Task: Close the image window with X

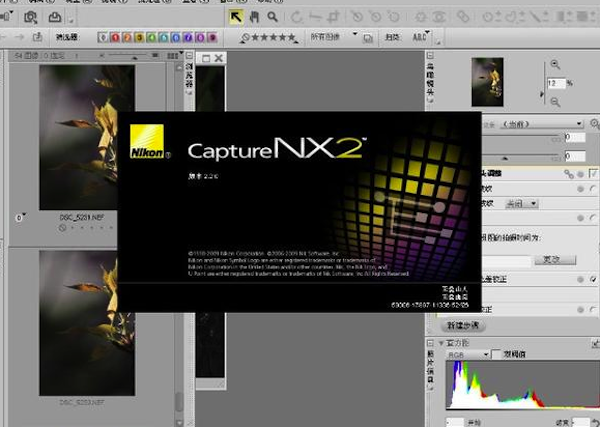Action: [218, 58]
